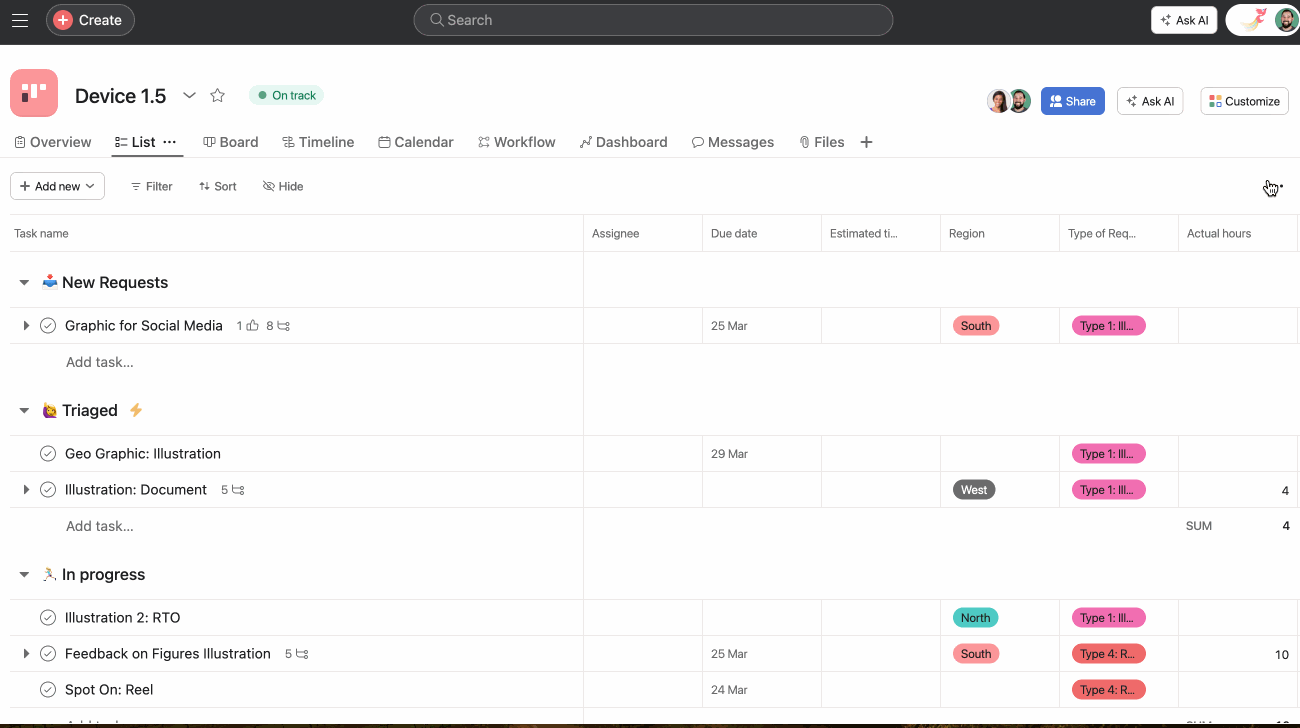
Task: Mark Spot On: Reel as complete
Action: [x=47, y=689]
